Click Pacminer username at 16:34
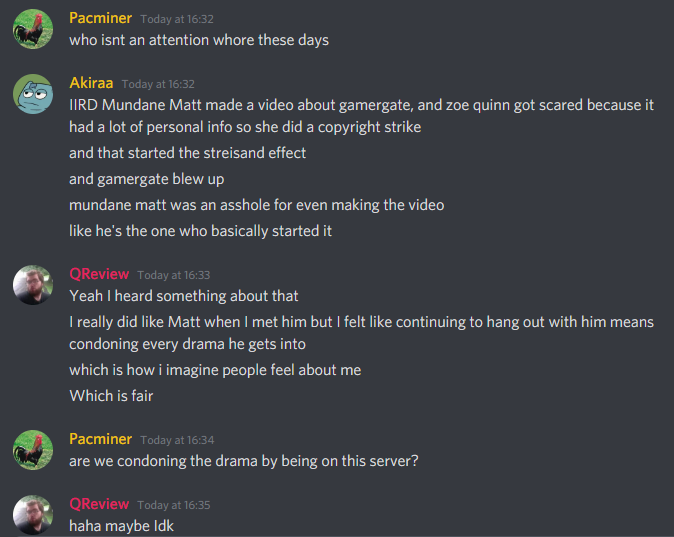Screen dimensions: 674x537 tap(101, 439)
